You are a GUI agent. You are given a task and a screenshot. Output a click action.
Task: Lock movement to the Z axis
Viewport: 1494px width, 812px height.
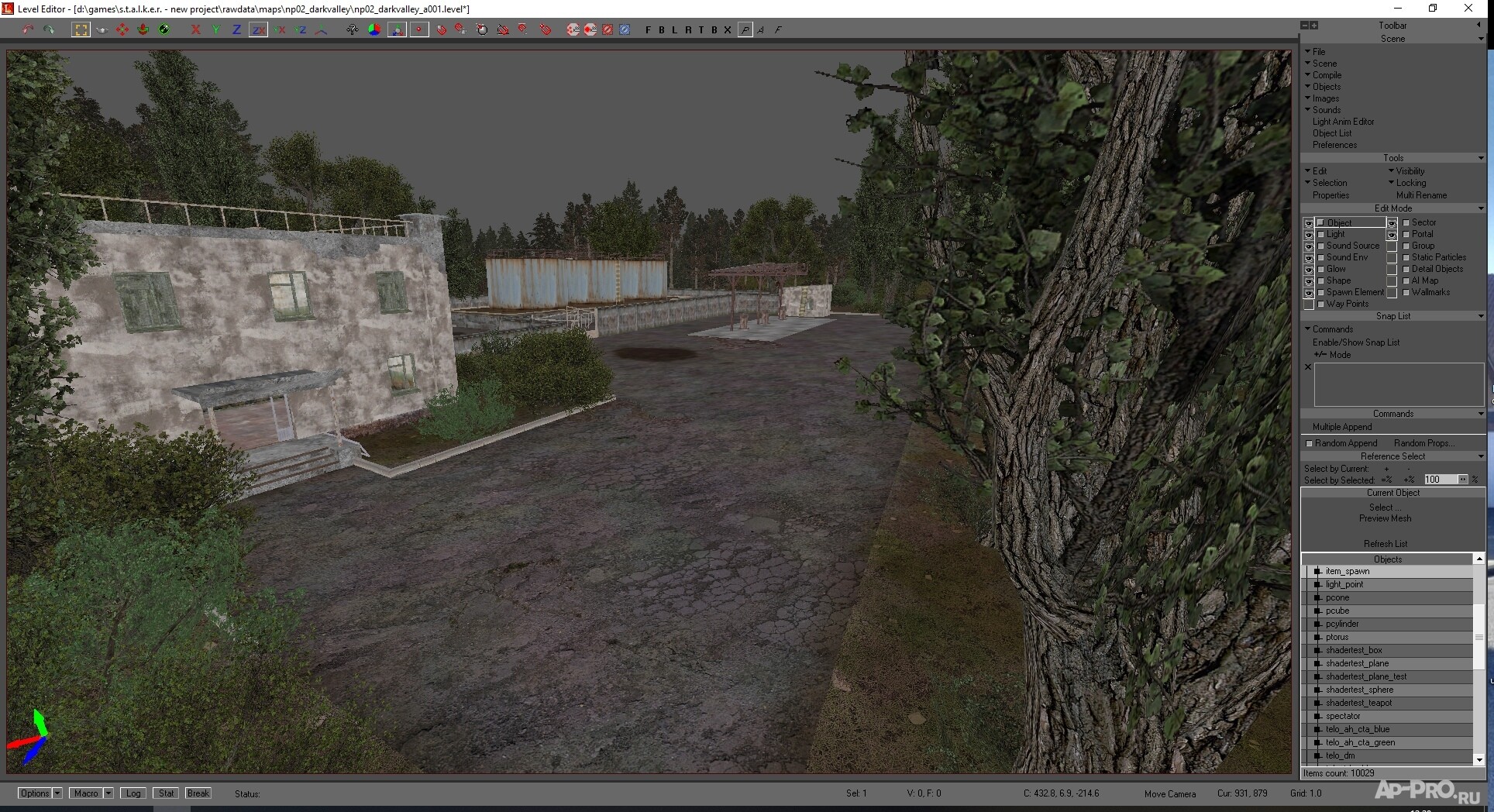(x=236, y=29)
